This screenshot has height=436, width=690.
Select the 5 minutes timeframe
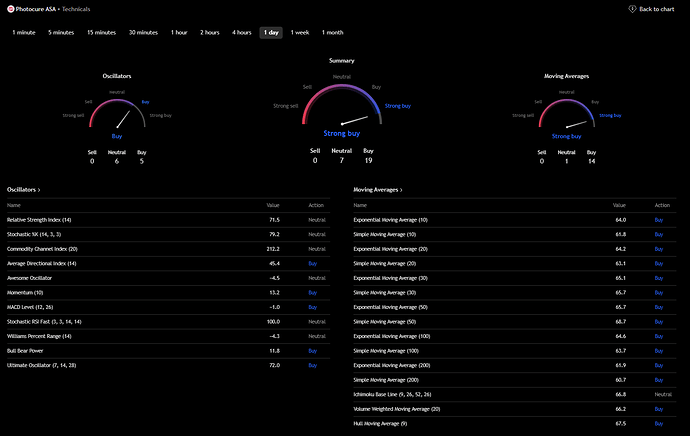[61, 32]
